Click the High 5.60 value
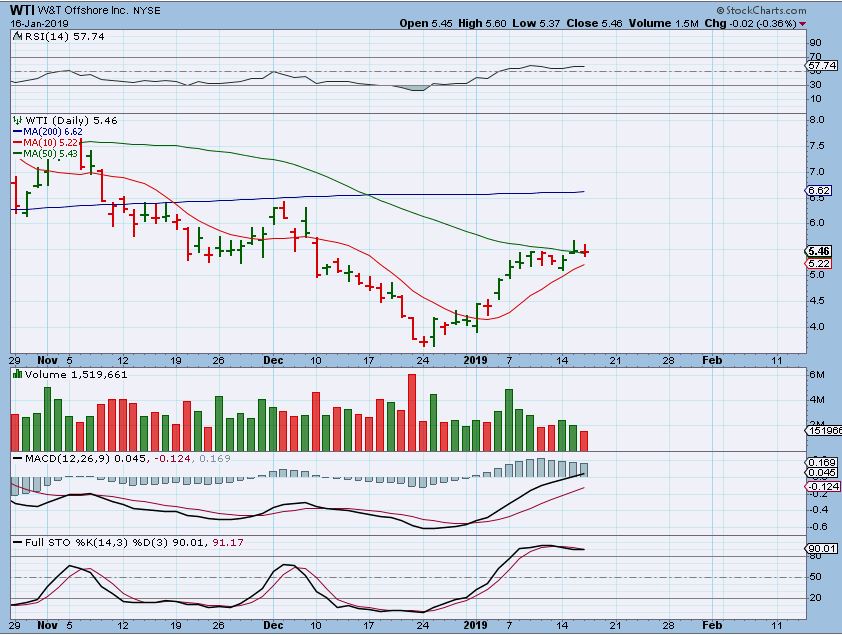Screen dimensions: 842x636 pyautogui.click(x=482, y=24)
